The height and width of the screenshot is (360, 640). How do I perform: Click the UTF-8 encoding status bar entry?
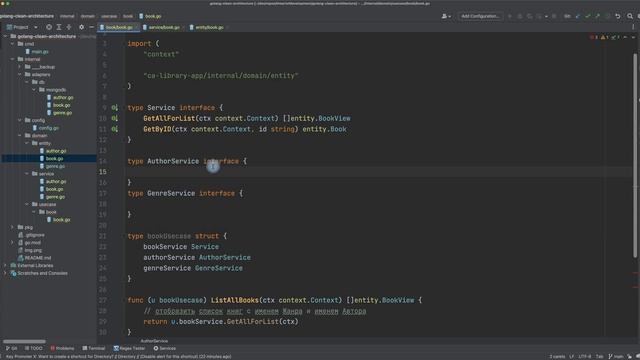[584, 356]
